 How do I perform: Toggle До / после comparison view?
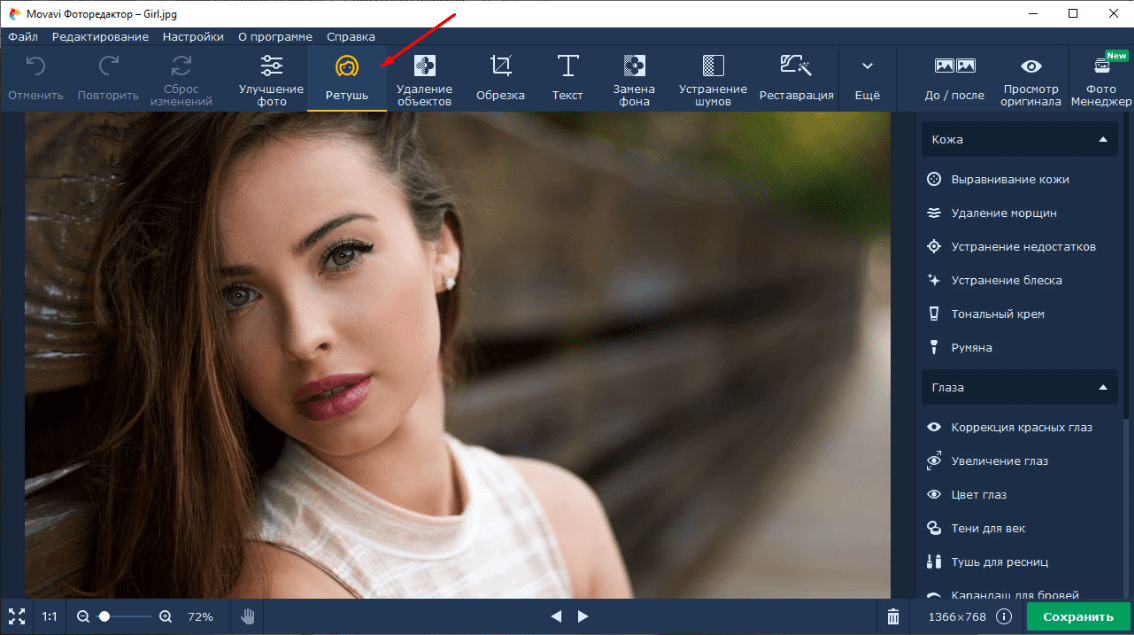tap(955, 79)
